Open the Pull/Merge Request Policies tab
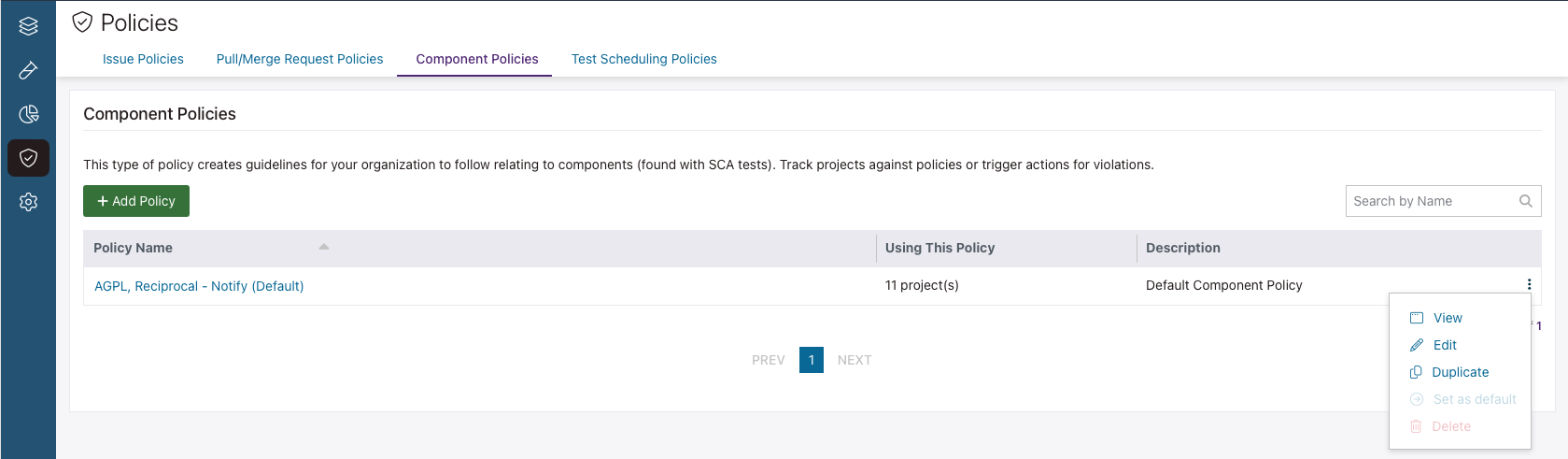The width and height of the screenshot is (1568, 459). pos(300,59)
